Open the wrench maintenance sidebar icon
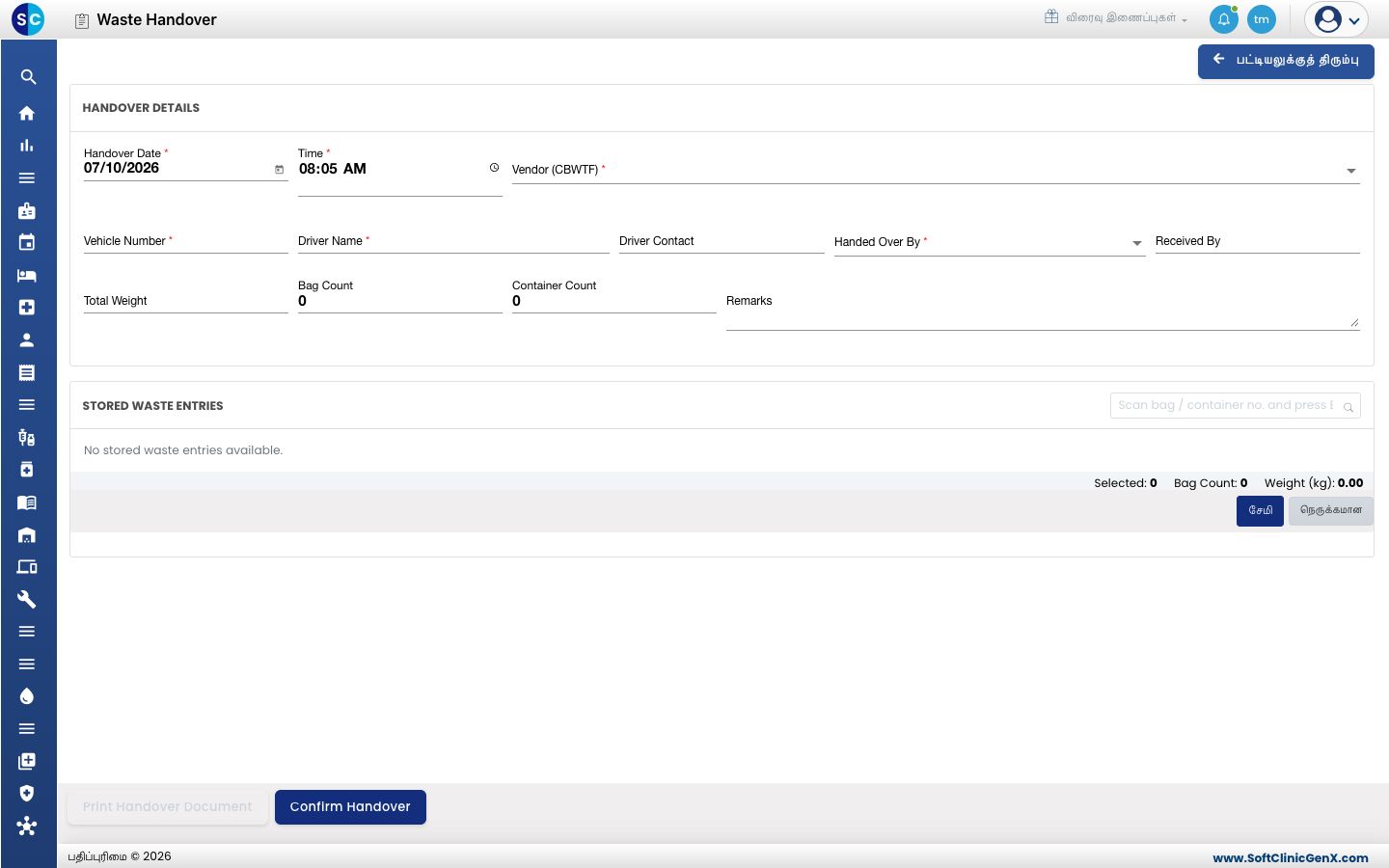The width and height of the screenshot is (1389, 868). (27, 599)
